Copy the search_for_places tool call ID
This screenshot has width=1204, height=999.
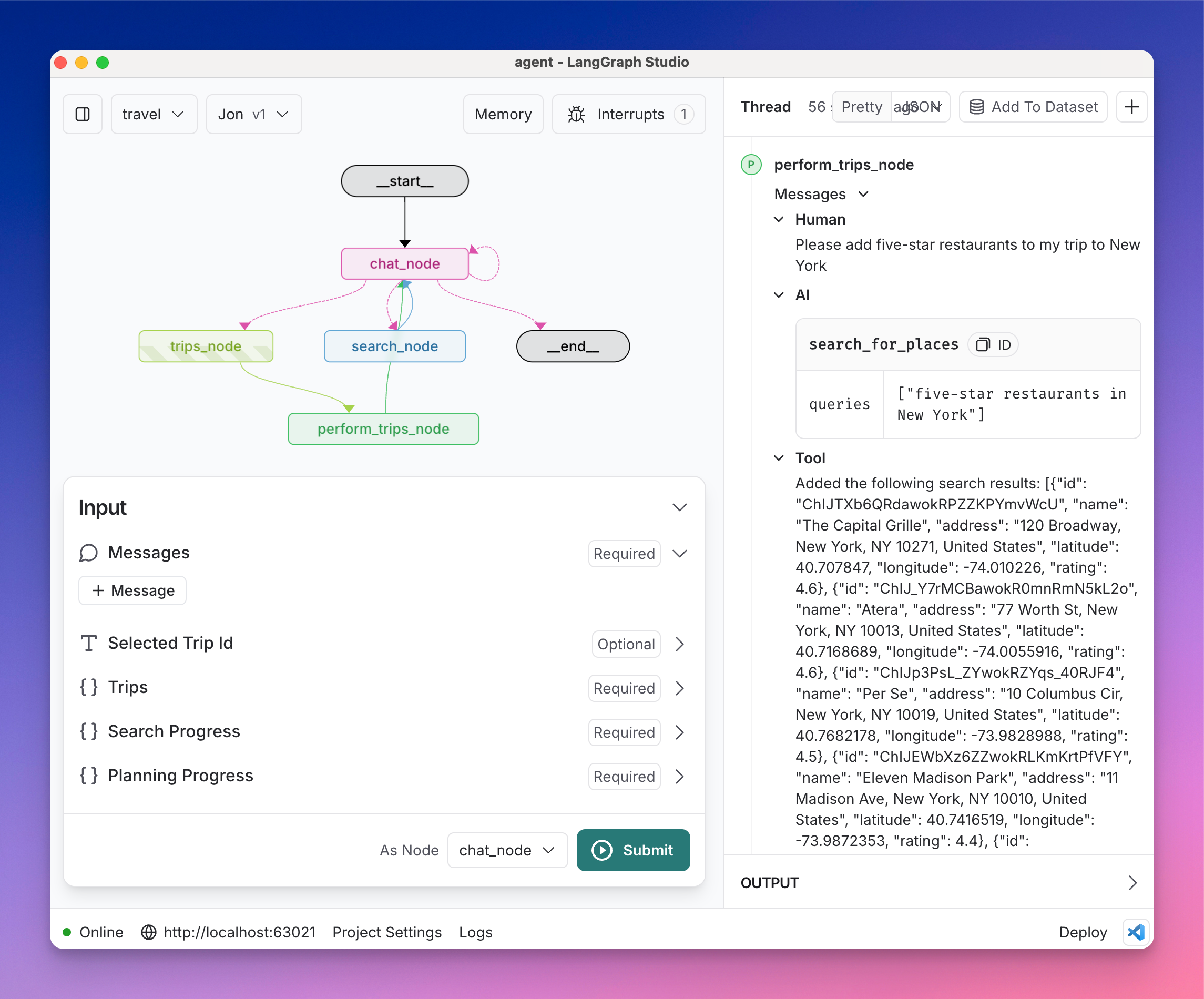tap(993, 345)
